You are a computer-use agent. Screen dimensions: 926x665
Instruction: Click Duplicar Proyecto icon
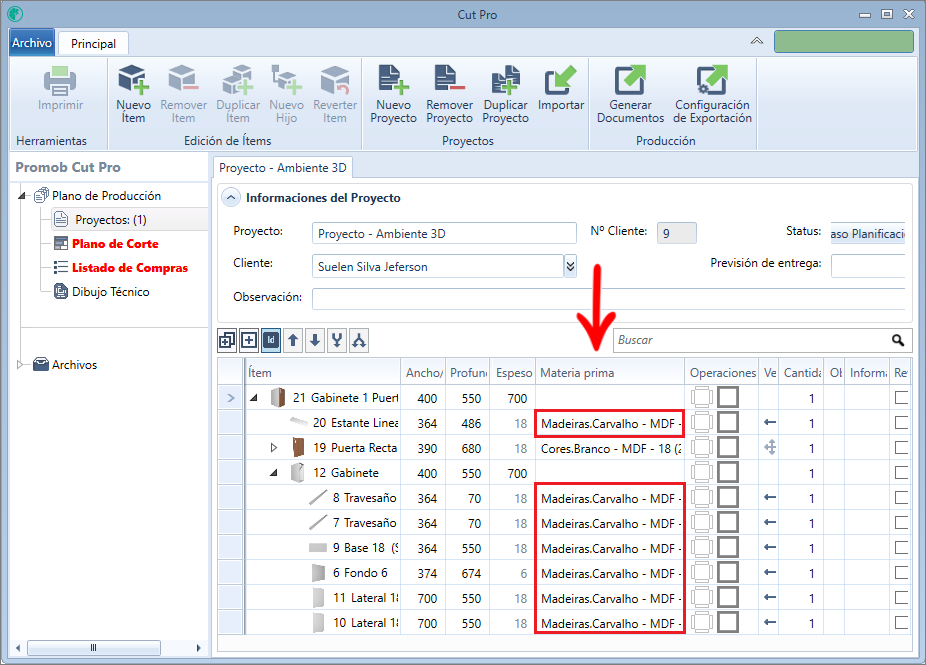[x=506, y=80]
